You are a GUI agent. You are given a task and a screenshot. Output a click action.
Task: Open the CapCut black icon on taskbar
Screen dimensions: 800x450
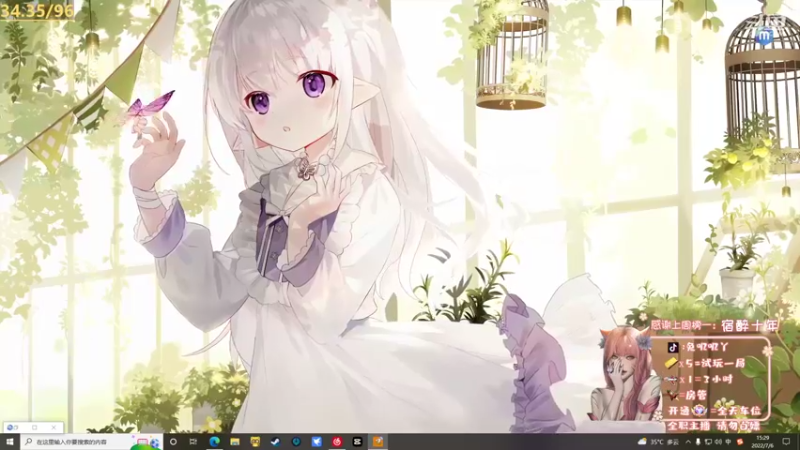coord(357,441)
